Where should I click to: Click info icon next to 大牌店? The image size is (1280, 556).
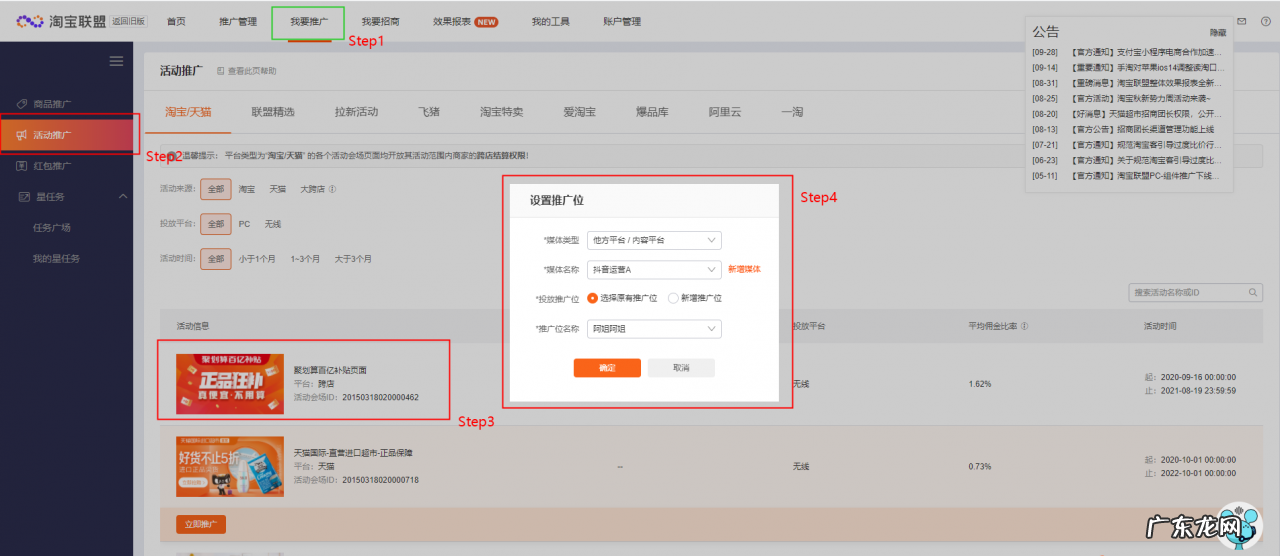tap(332, 188)
